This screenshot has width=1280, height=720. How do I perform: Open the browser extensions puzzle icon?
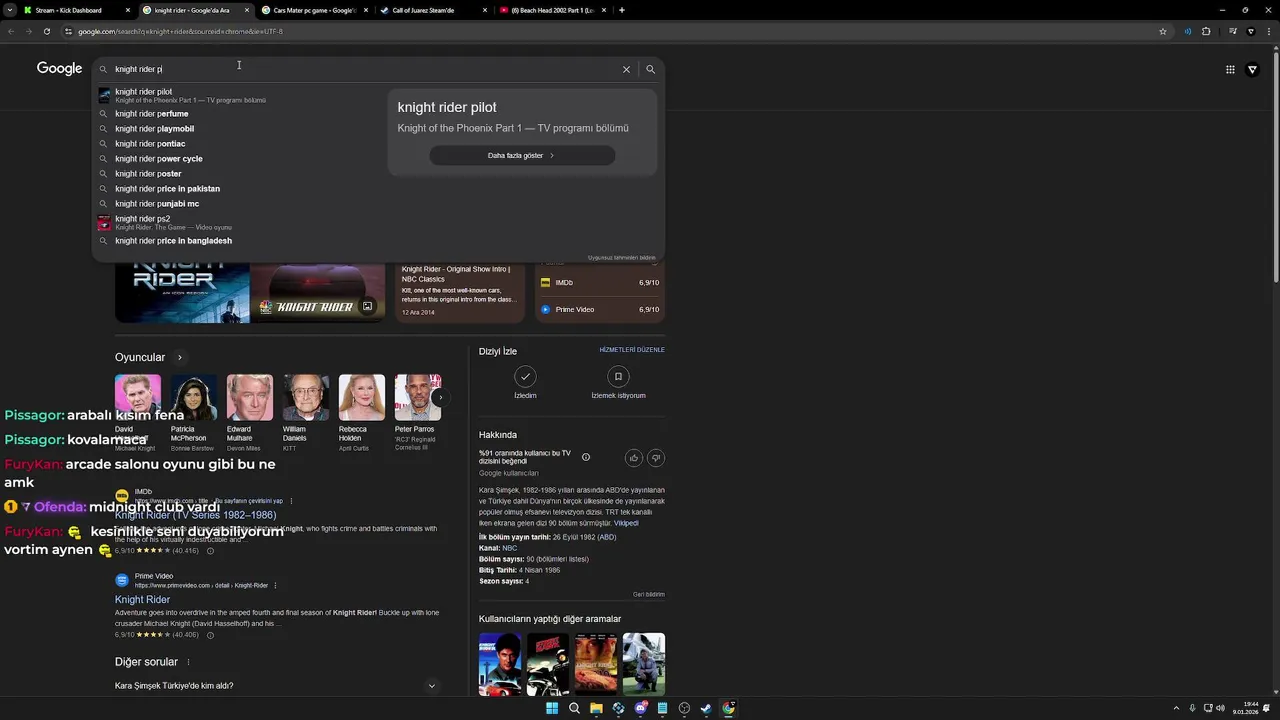pyautogui.click(x=1206, y=31)
